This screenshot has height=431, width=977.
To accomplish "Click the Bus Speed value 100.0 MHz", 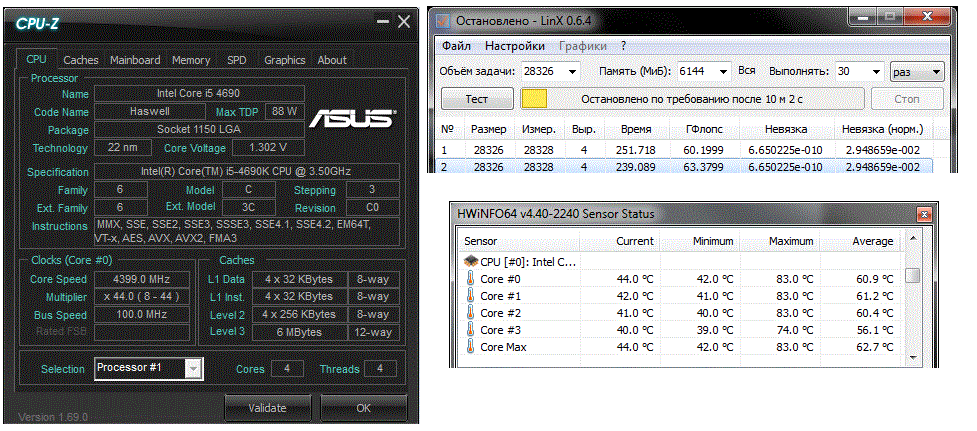I will [x=142, y=315].
